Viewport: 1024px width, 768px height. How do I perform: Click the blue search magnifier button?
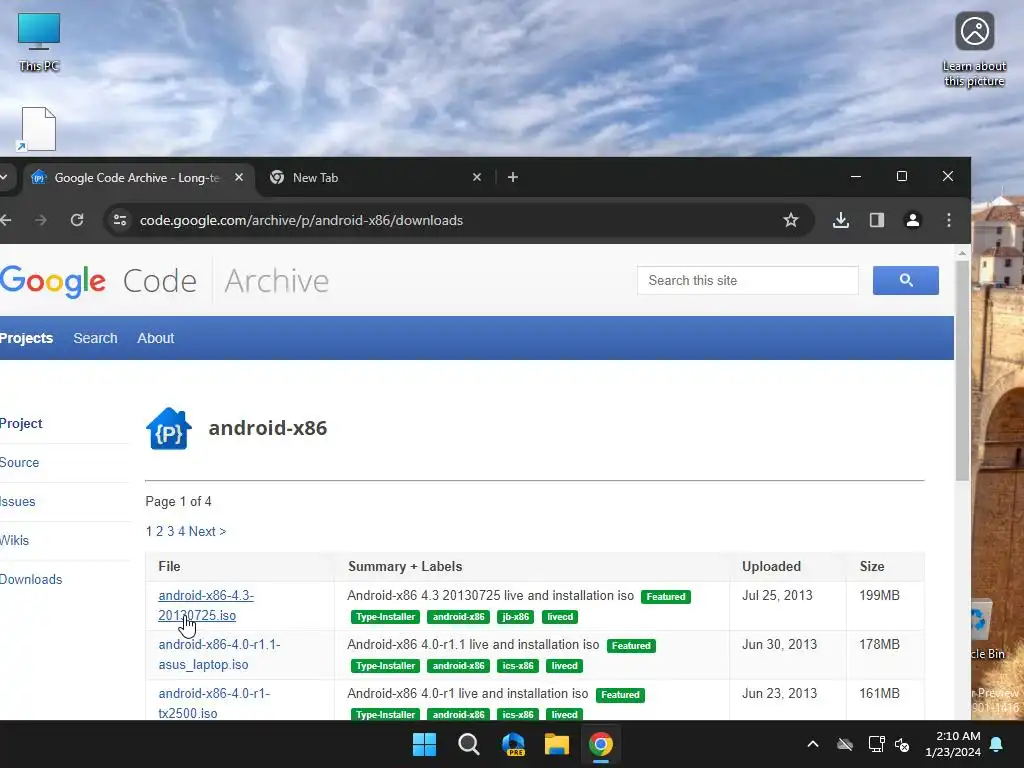coord(906,280)
